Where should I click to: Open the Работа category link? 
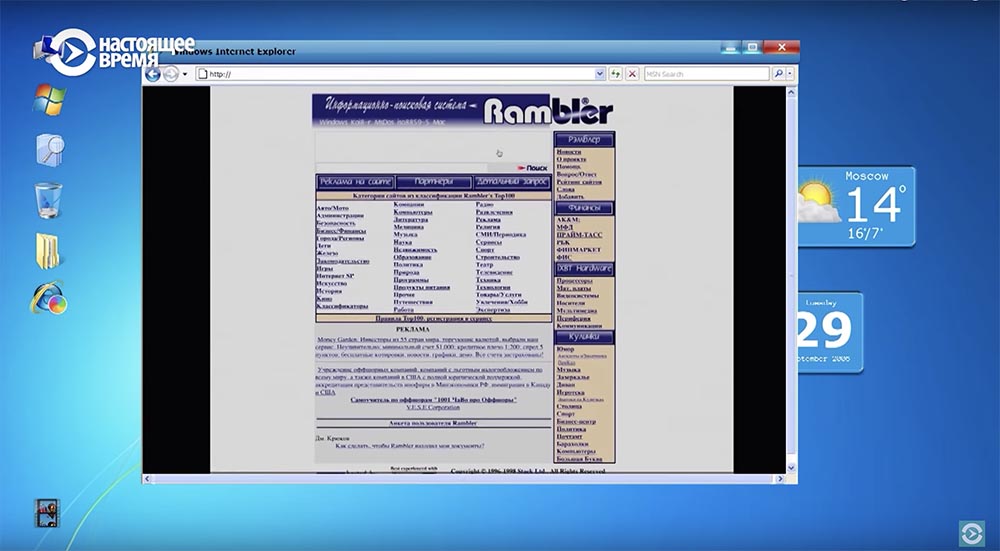[404, 310]
